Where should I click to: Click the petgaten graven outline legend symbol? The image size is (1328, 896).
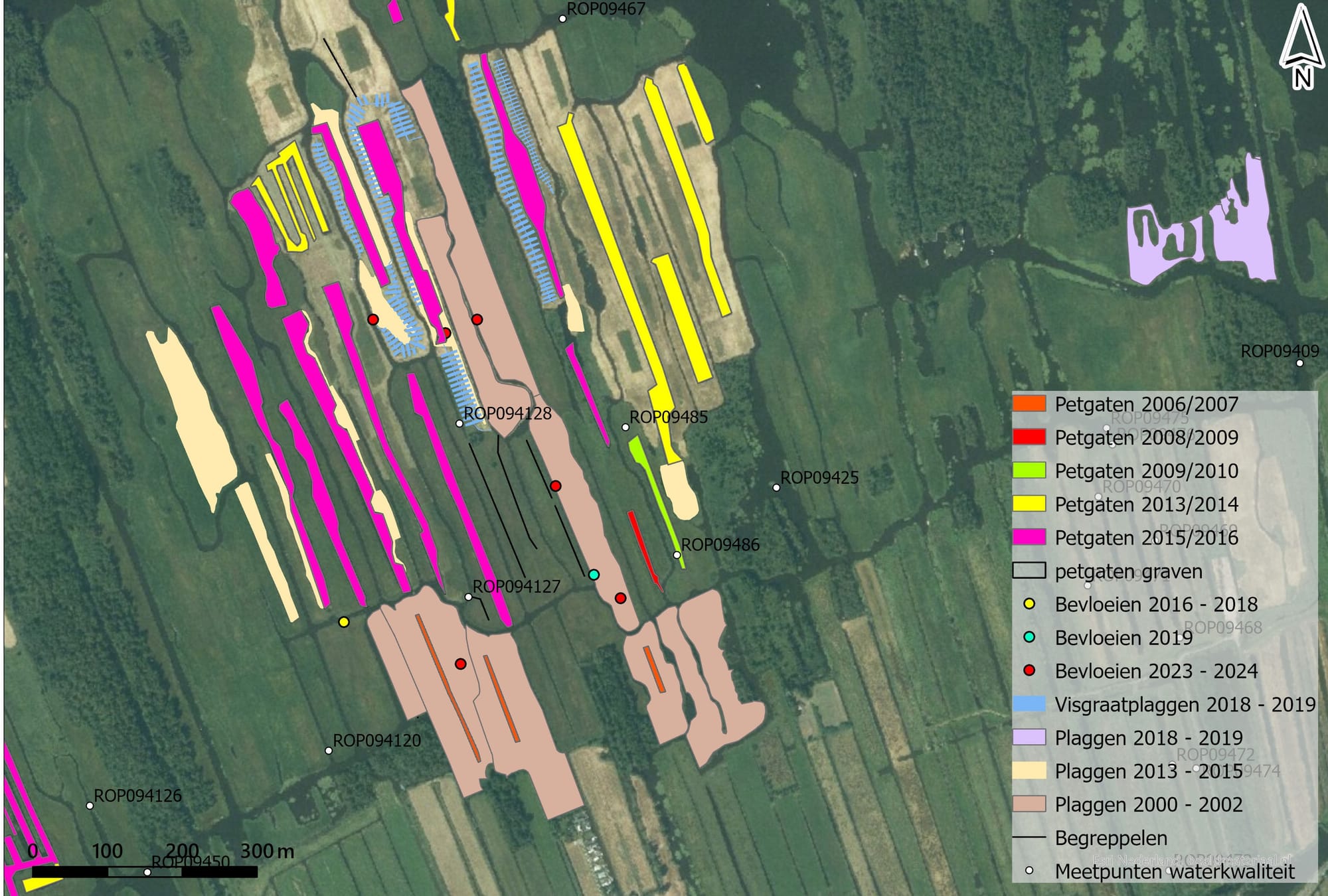[x=1029, y=570]
